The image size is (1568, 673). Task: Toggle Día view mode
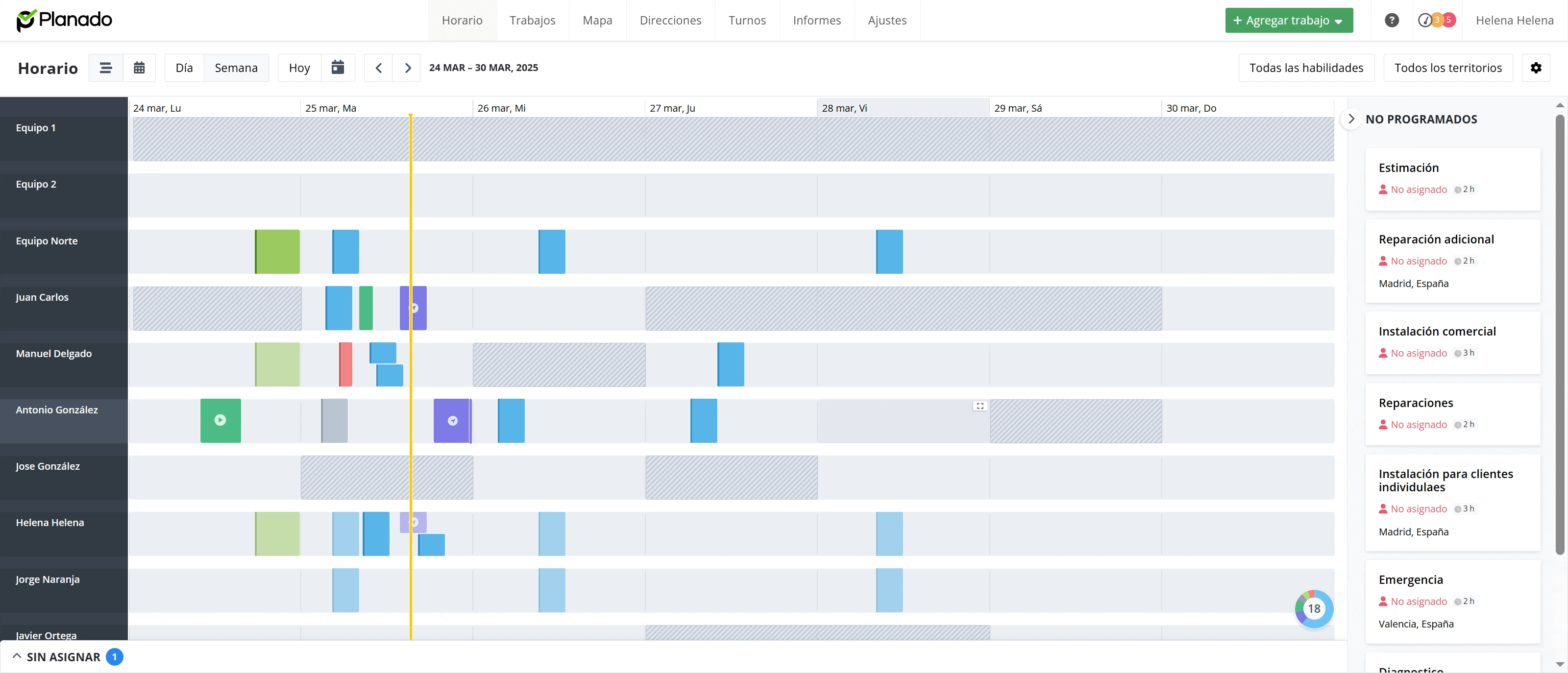click(184, 68)
